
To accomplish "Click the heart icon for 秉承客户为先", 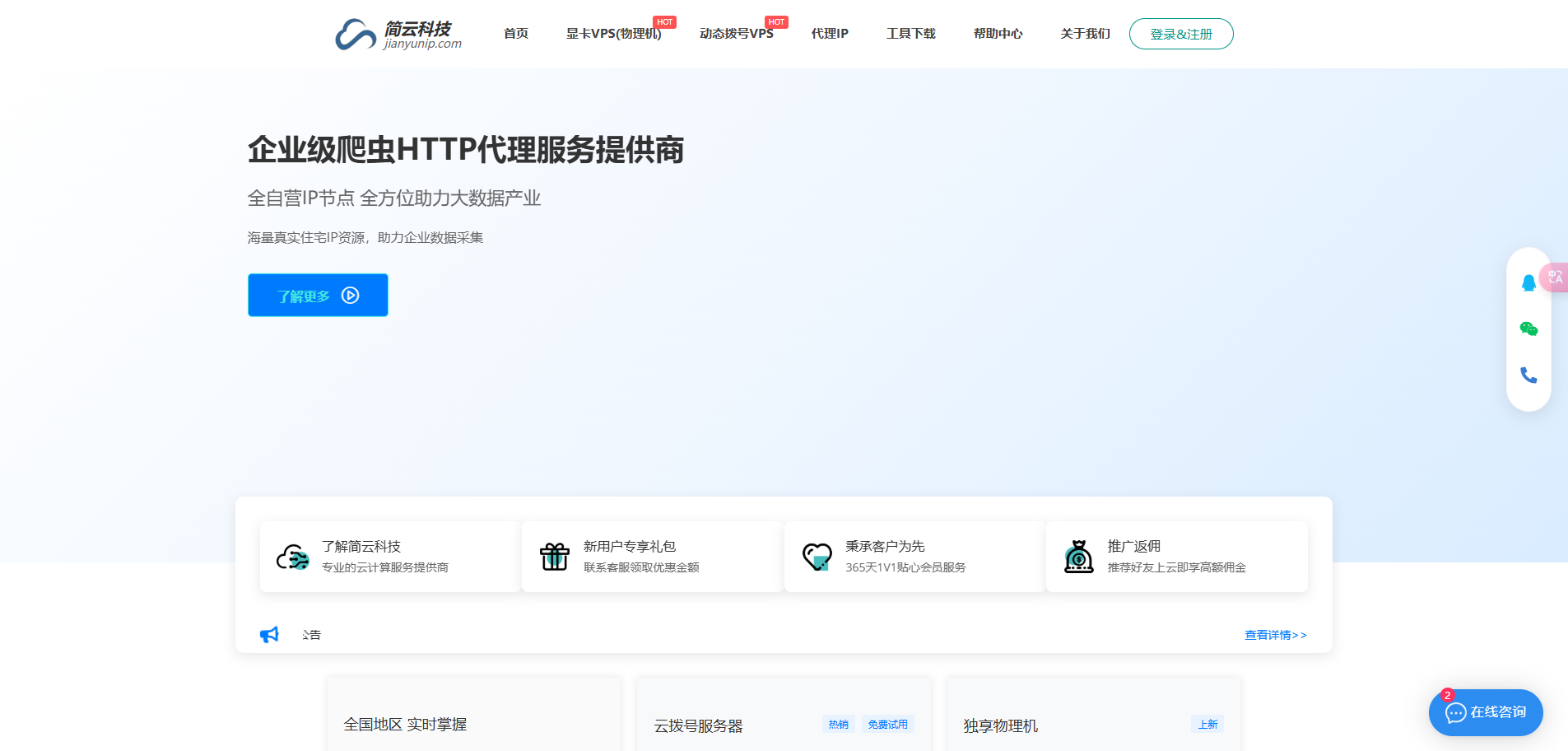I will (817, 556).
